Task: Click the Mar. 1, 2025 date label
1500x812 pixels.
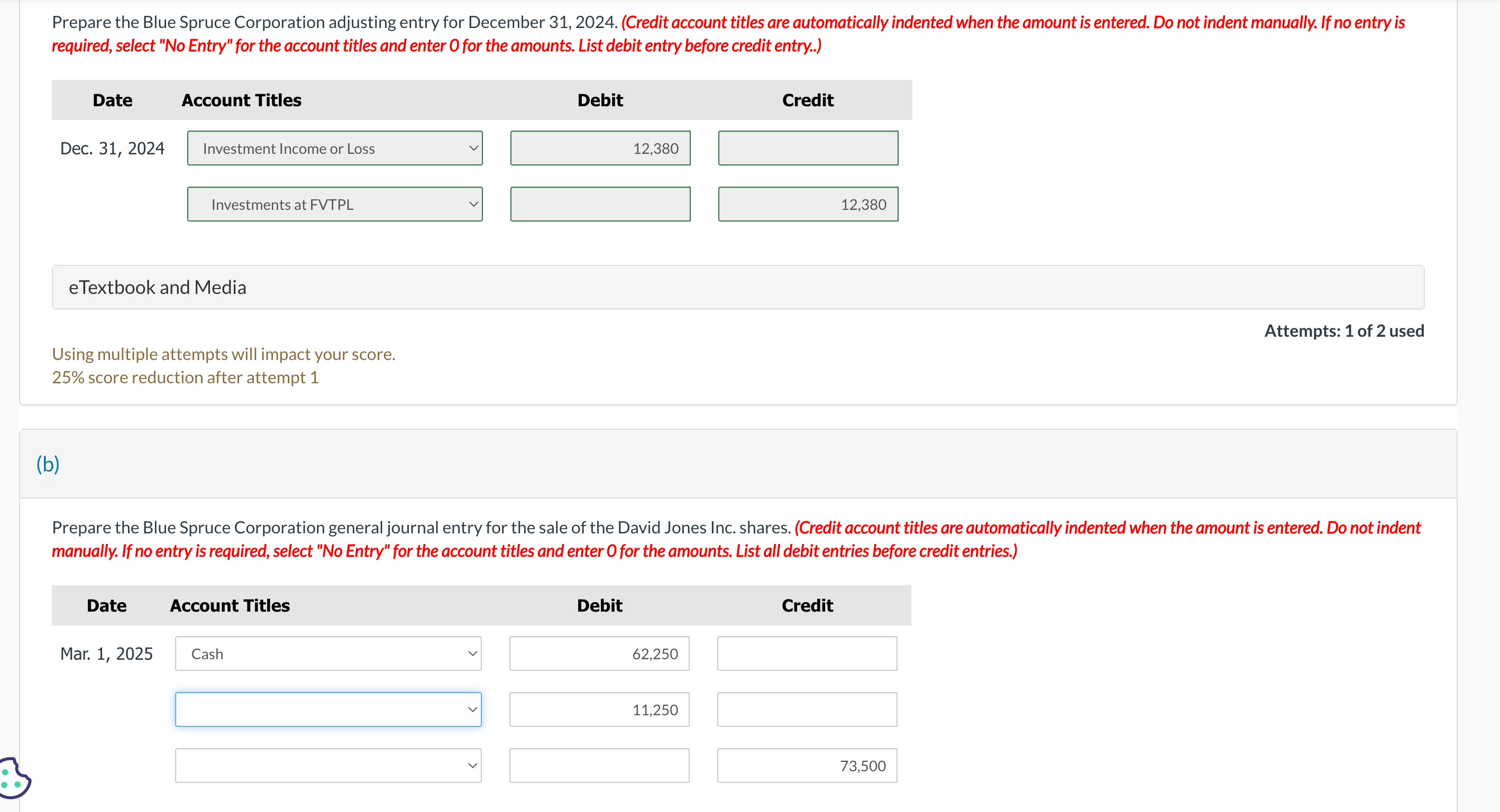Action: (x=106, y=654)
